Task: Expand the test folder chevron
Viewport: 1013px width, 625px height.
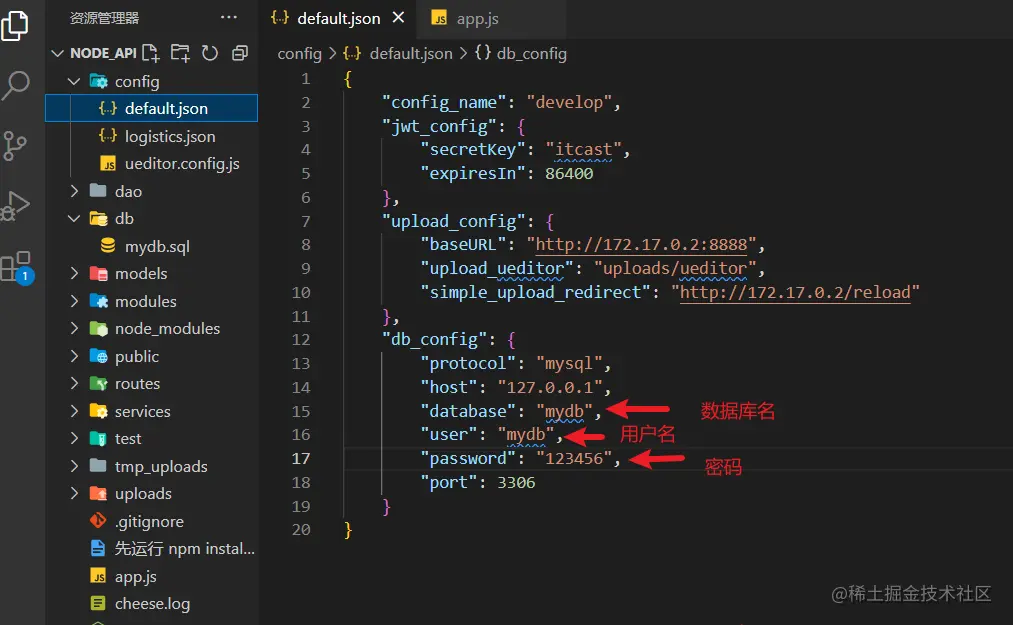Action: coord(74,438)
